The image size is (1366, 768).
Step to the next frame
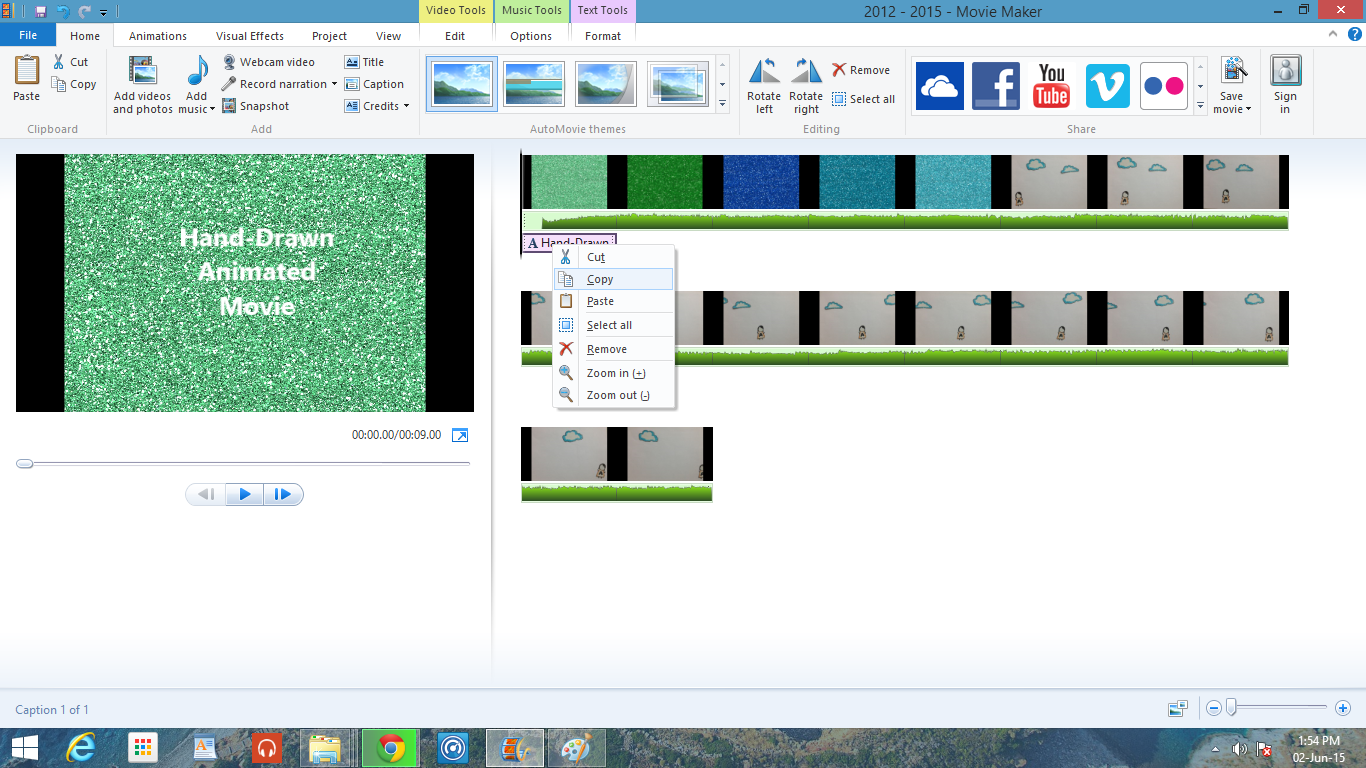pyautogui.click(x=283, y=494)
